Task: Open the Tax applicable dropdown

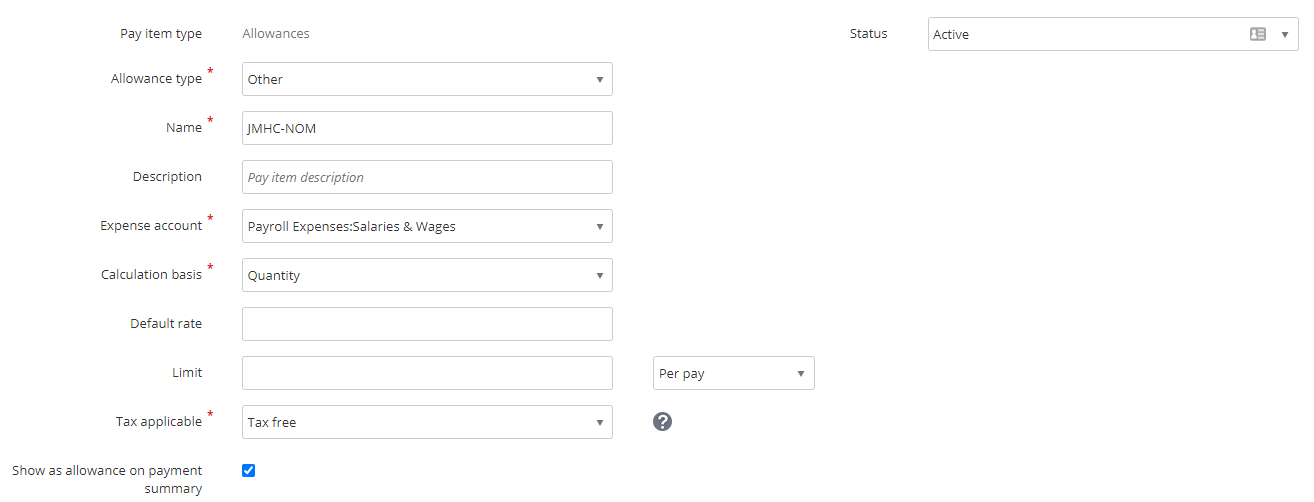Action: (427, 422)
